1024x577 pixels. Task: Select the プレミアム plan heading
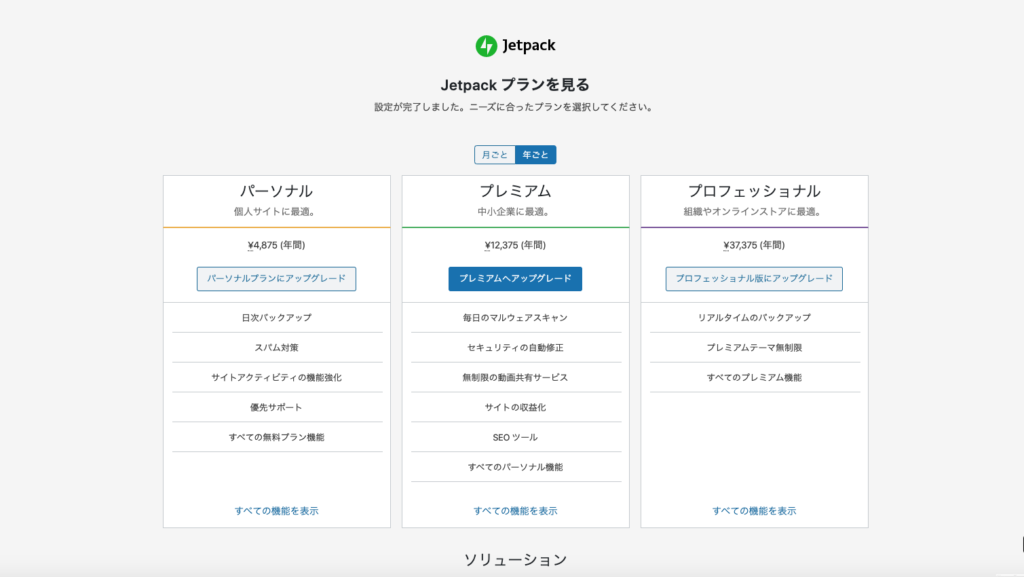click(515, 191)
